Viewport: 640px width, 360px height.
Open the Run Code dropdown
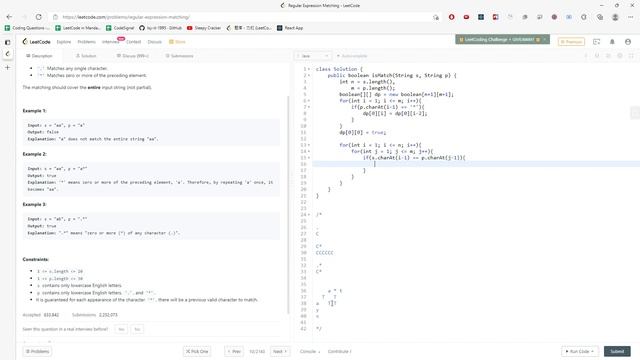click(580, 351)
